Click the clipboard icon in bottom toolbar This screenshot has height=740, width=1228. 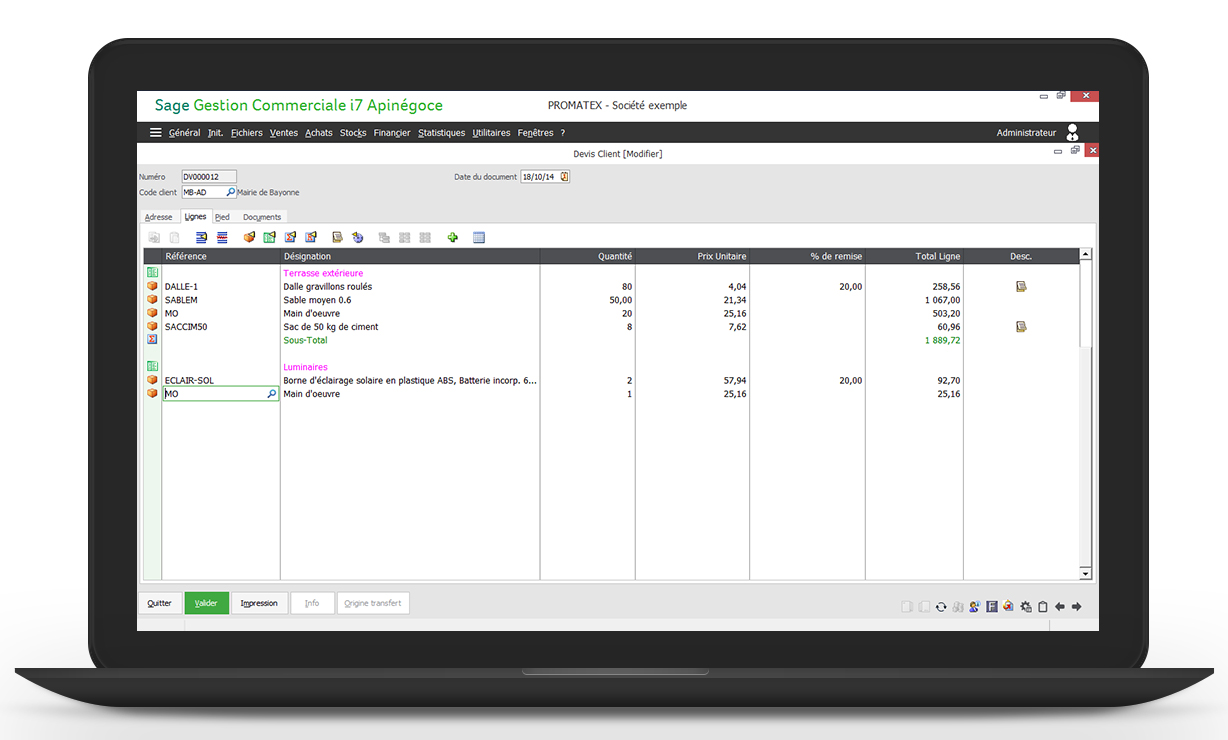[1043, 607]
